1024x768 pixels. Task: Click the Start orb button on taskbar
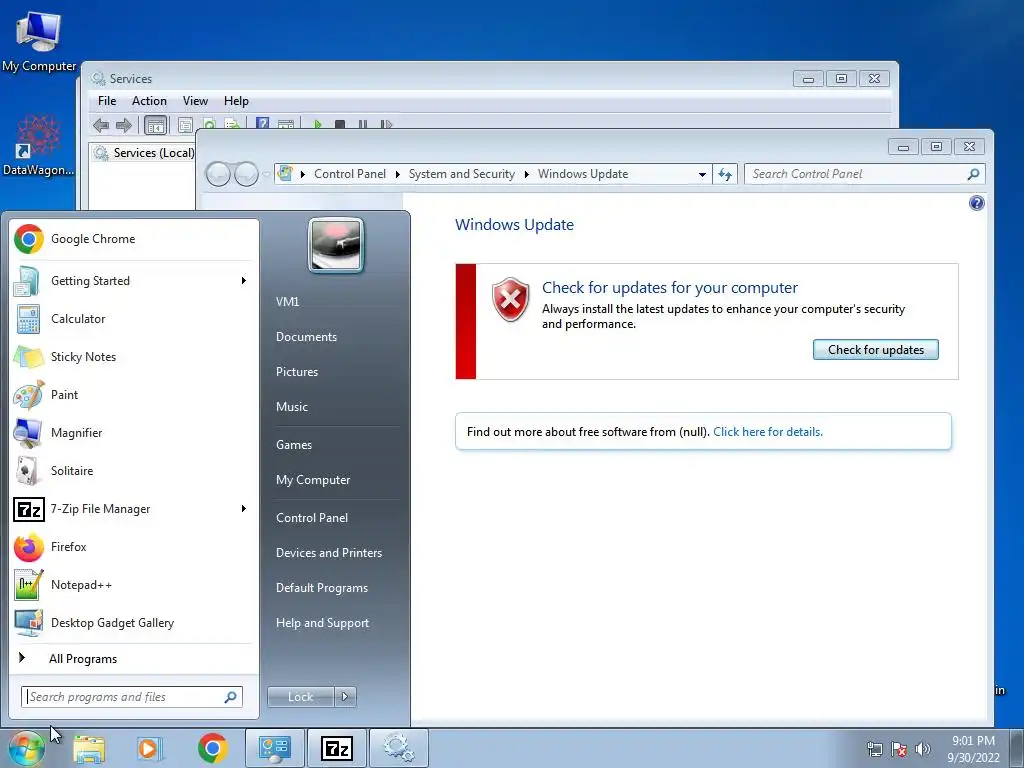click(26, 748)
